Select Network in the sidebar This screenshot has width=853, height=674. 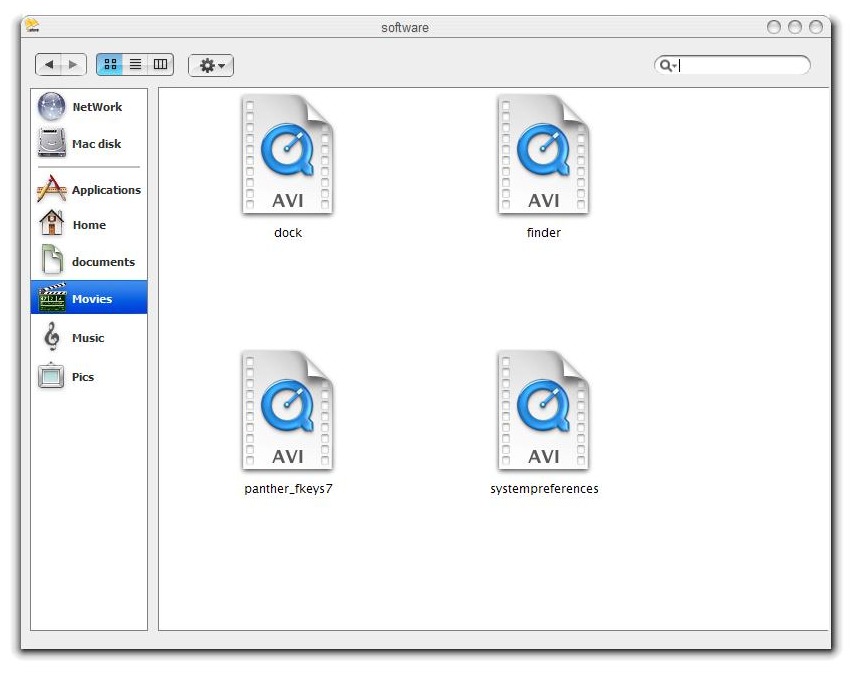point(100,107)
